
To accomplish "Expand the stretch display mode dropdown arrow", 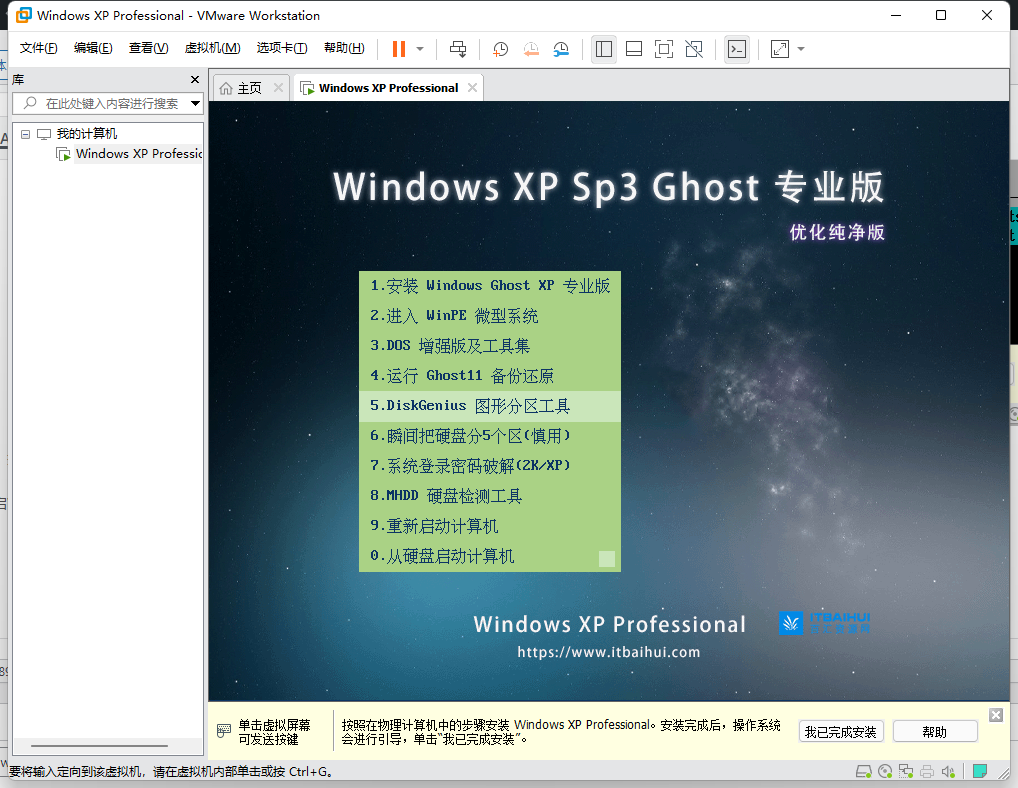I will tap(801, 49).
